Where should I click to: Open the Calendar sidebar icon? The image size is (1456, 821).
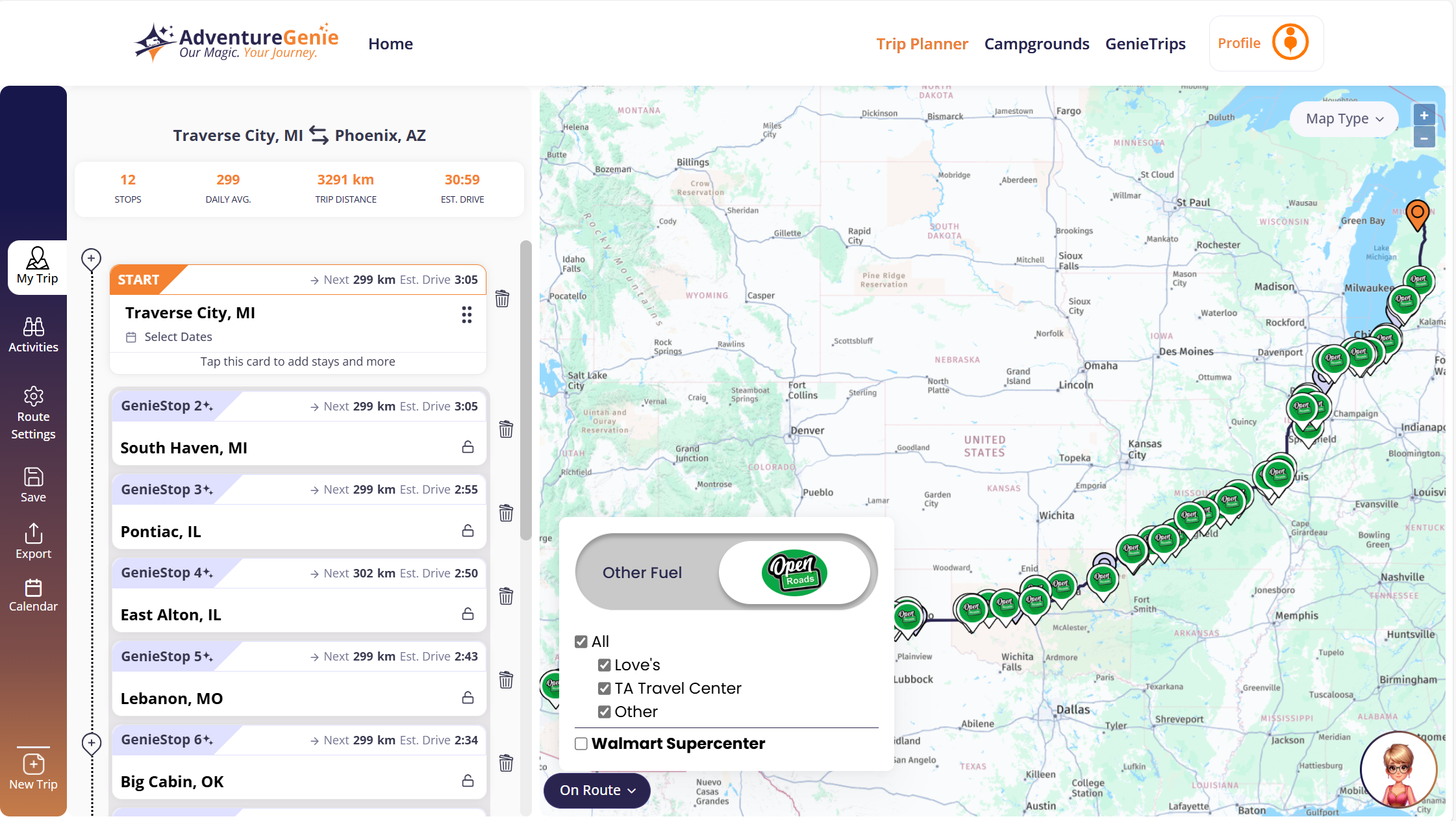tap(33, 588)
